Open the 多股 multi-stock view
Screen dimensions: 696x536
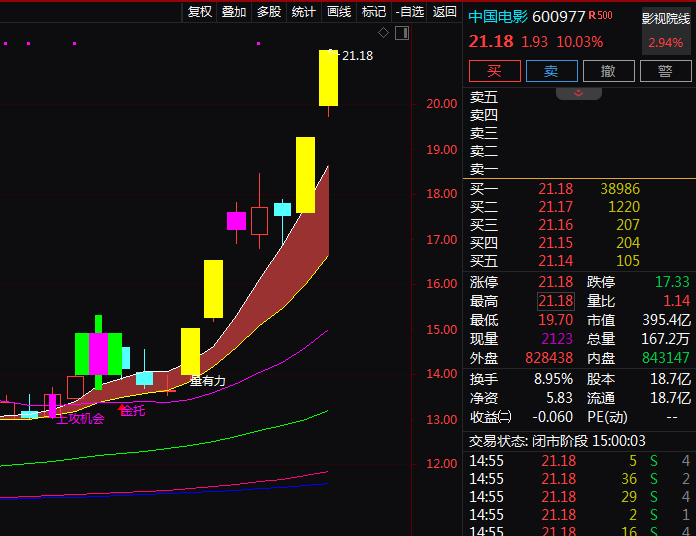coord(269,12)
